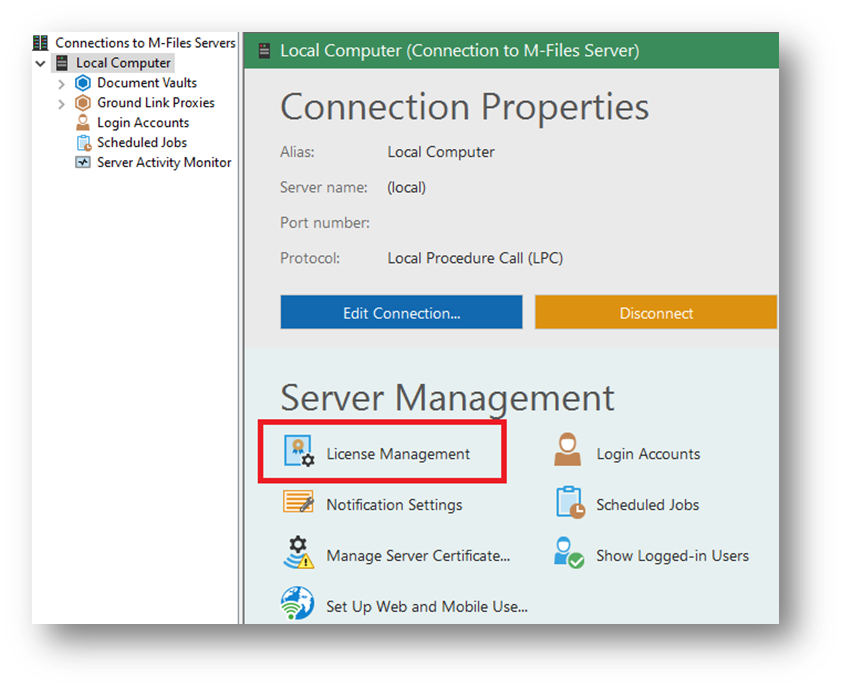The height and width of the screenshot is (689, 844).
Task: Open Show Logged-in Users link
Action: [x=673, y=556]
